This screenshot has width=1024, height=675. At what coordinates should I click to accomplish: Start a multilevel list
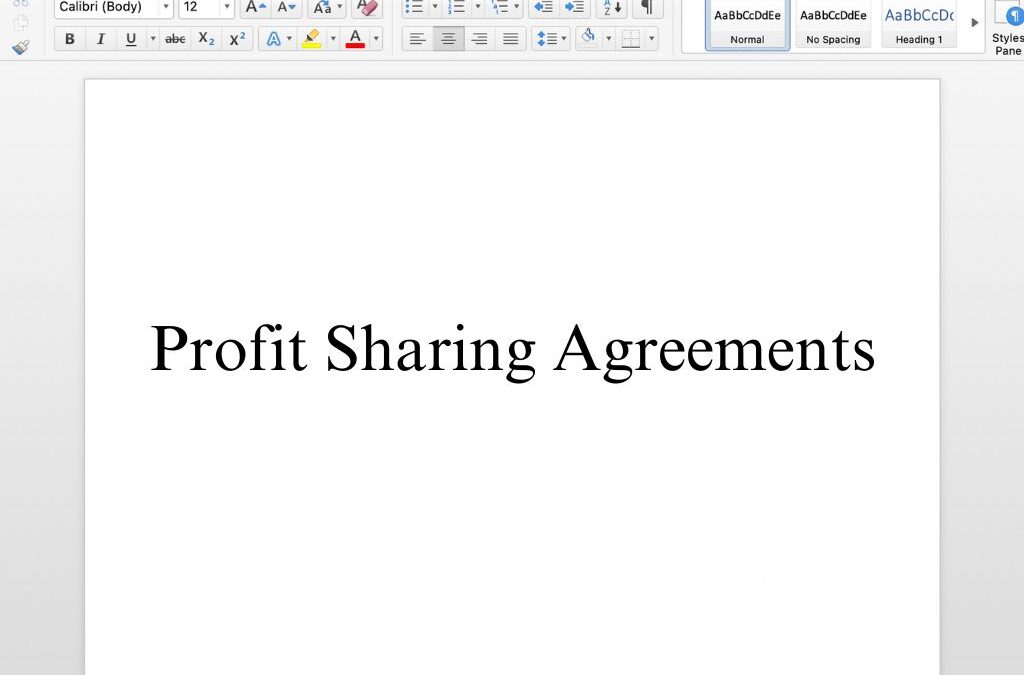[x=500, y=8]
